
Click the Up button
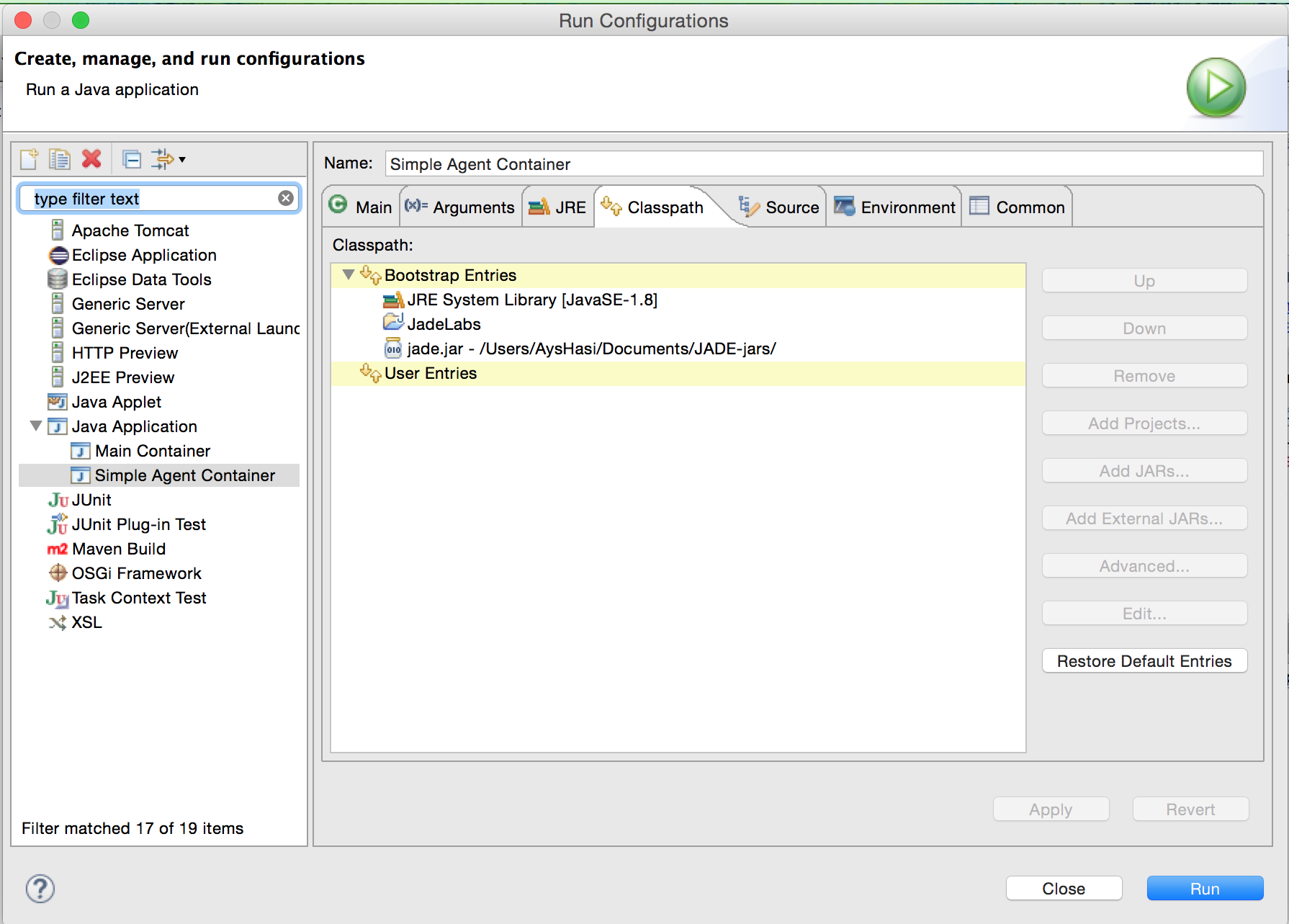click(x=1144, y=281)
